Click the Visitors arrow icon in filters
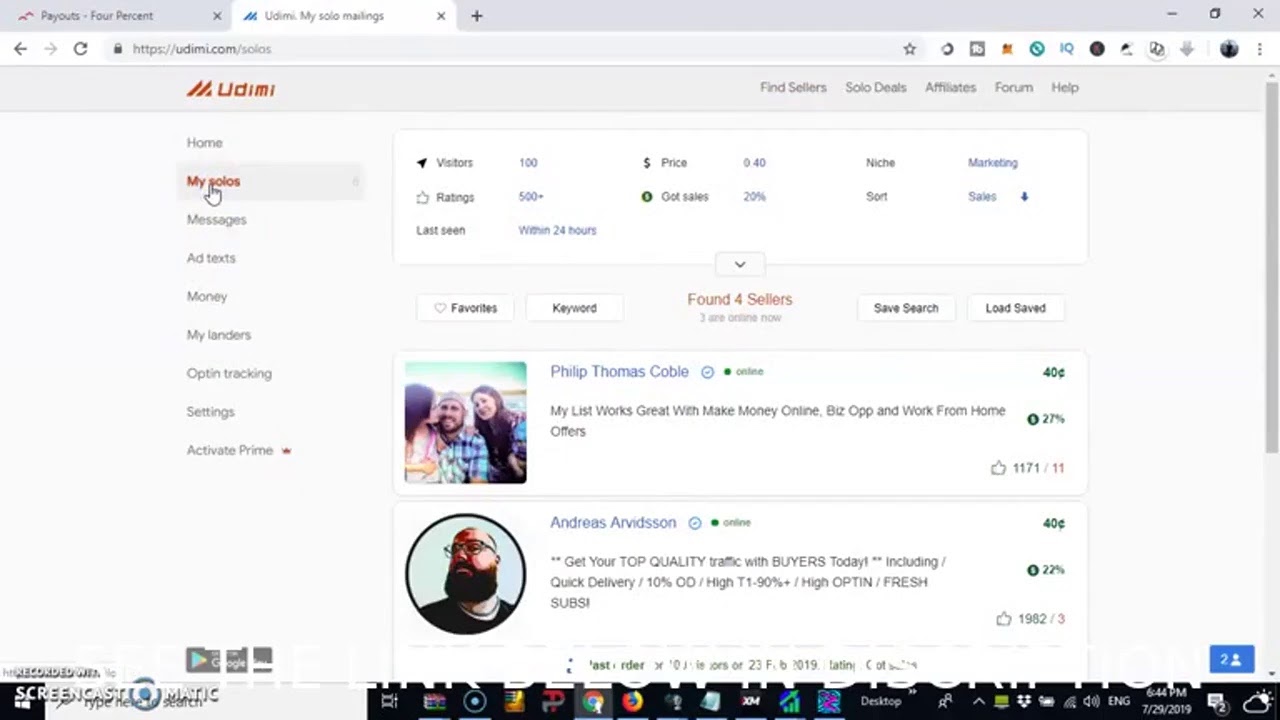This screenshot has height=720, width=1280. (x=422, y=163)
